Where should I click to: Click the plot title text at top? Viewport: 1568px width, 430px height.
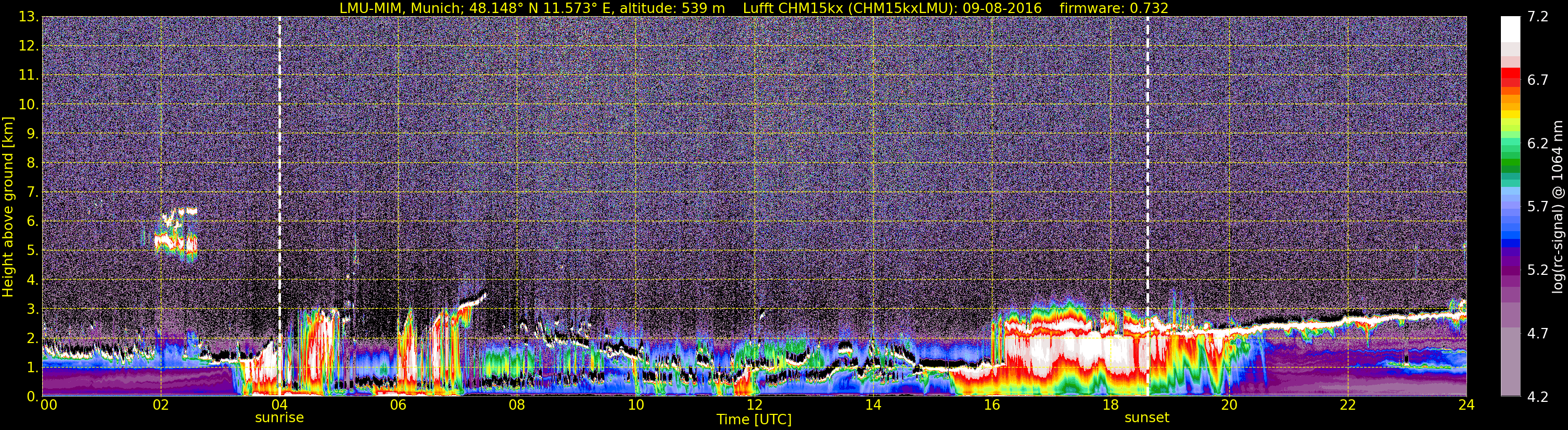point(754,8)
